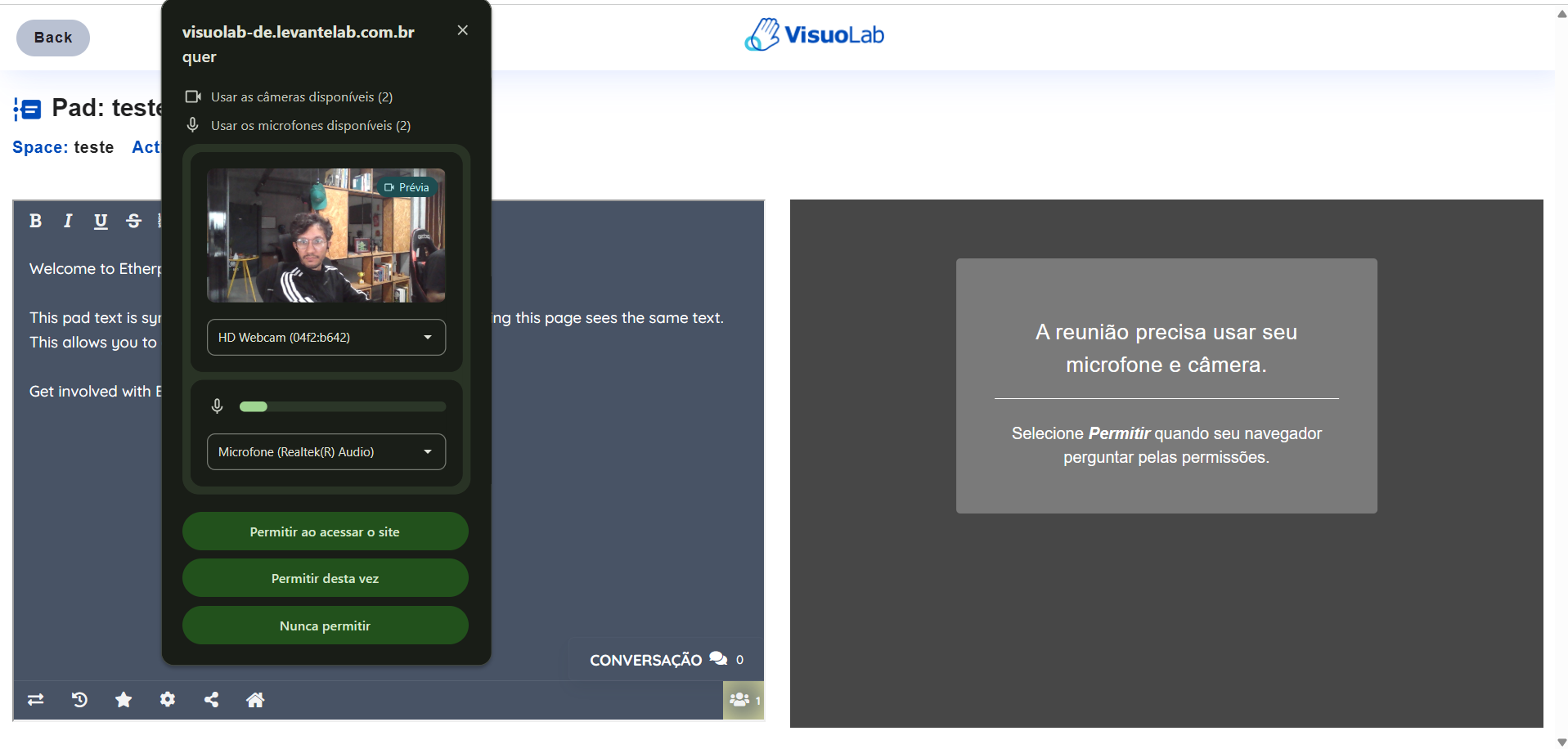Click the page scrollbar down arrow
This screenshot has height=749, width=1568.
(1561, 742)
